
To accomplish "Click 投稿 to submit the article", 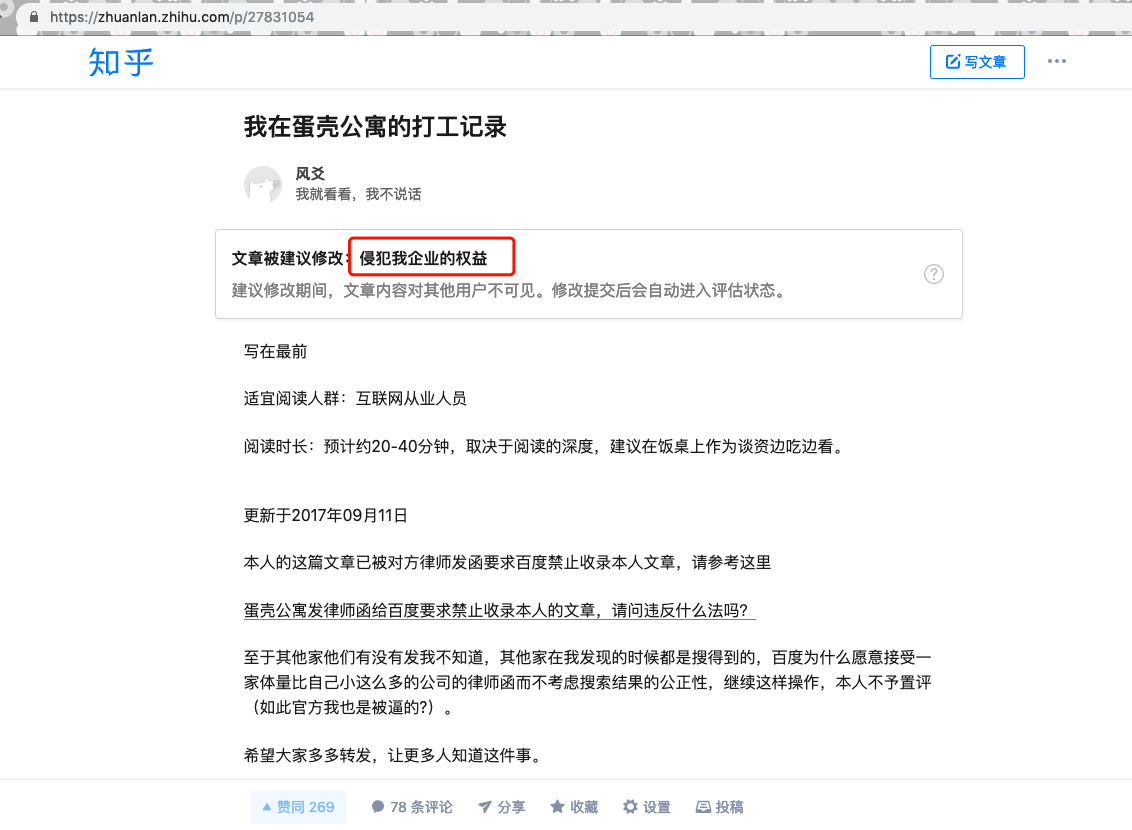I will [720, 807].
